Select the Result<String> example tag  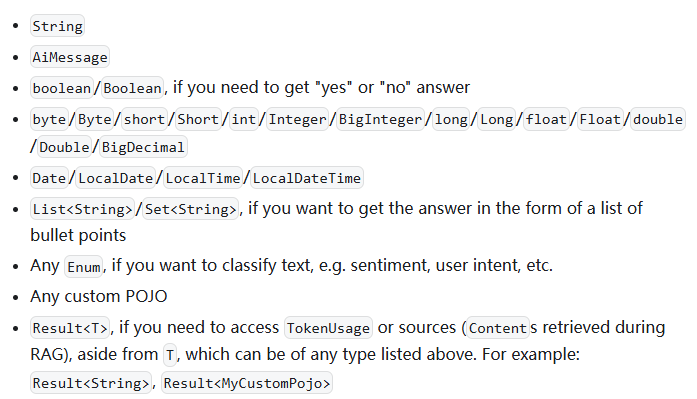tap(91, 383)
